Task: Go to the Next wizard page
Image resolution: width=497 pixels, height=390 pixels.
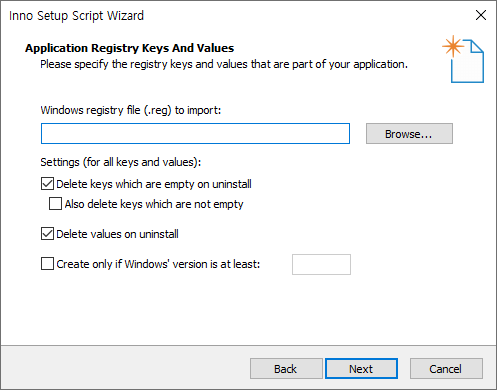Action: click(x=361, y=369)
